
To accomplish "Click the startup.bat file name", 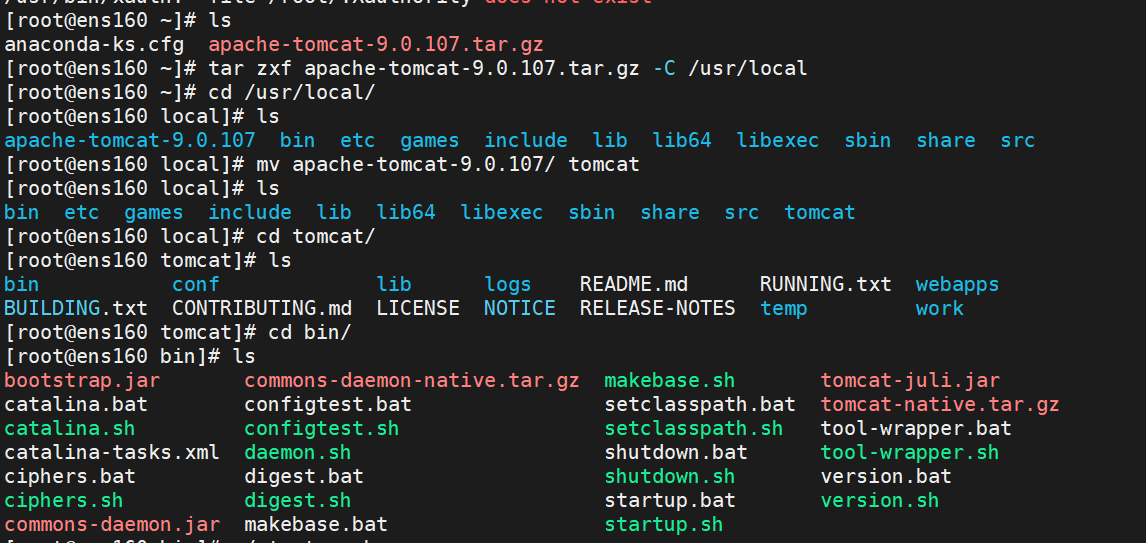I will tap(669, 501).
